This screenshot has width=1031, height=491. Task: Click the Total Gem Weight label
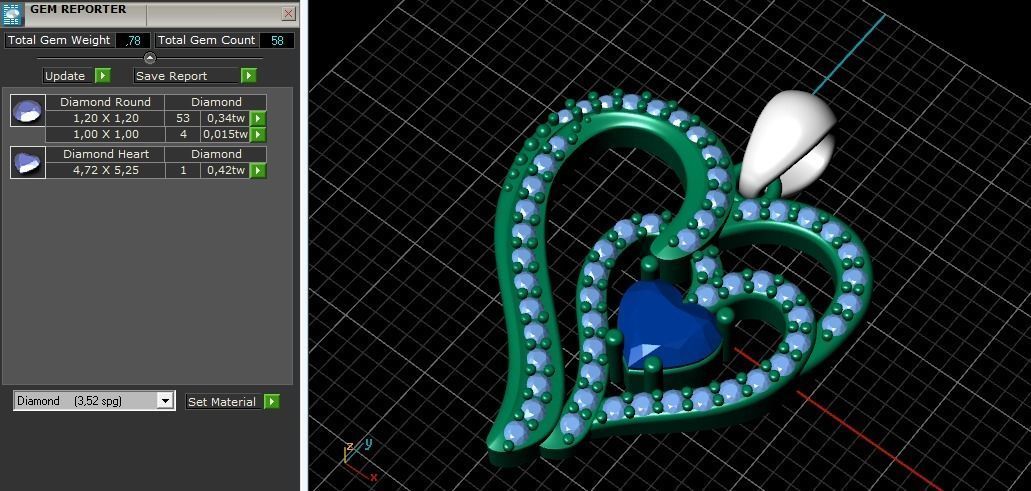click(59, 40)
